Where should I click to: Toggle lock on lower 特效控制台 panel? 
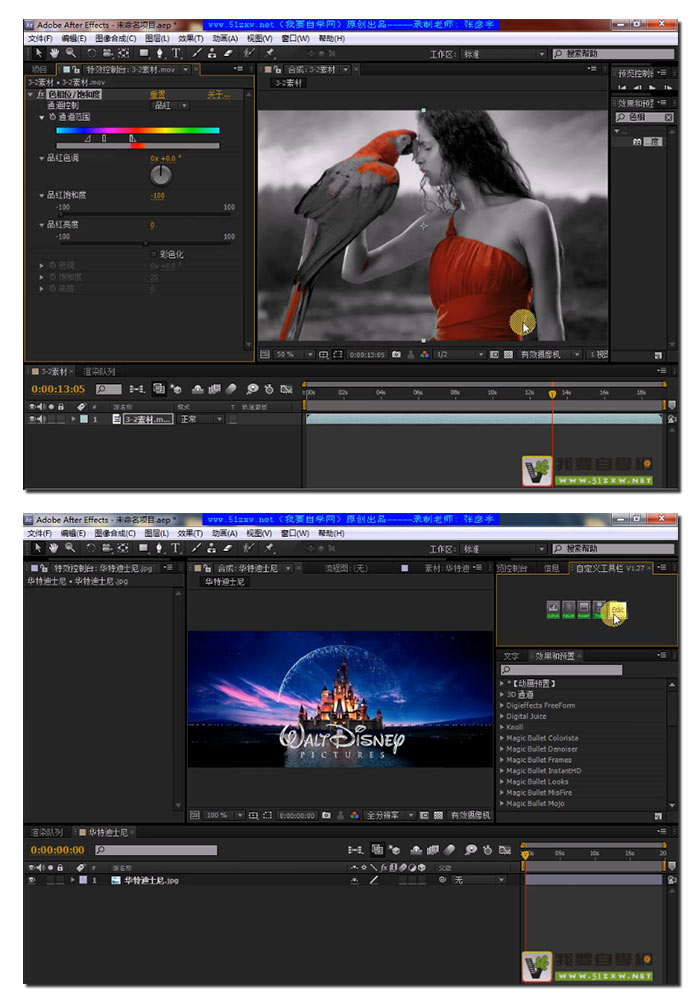[43, 568]
